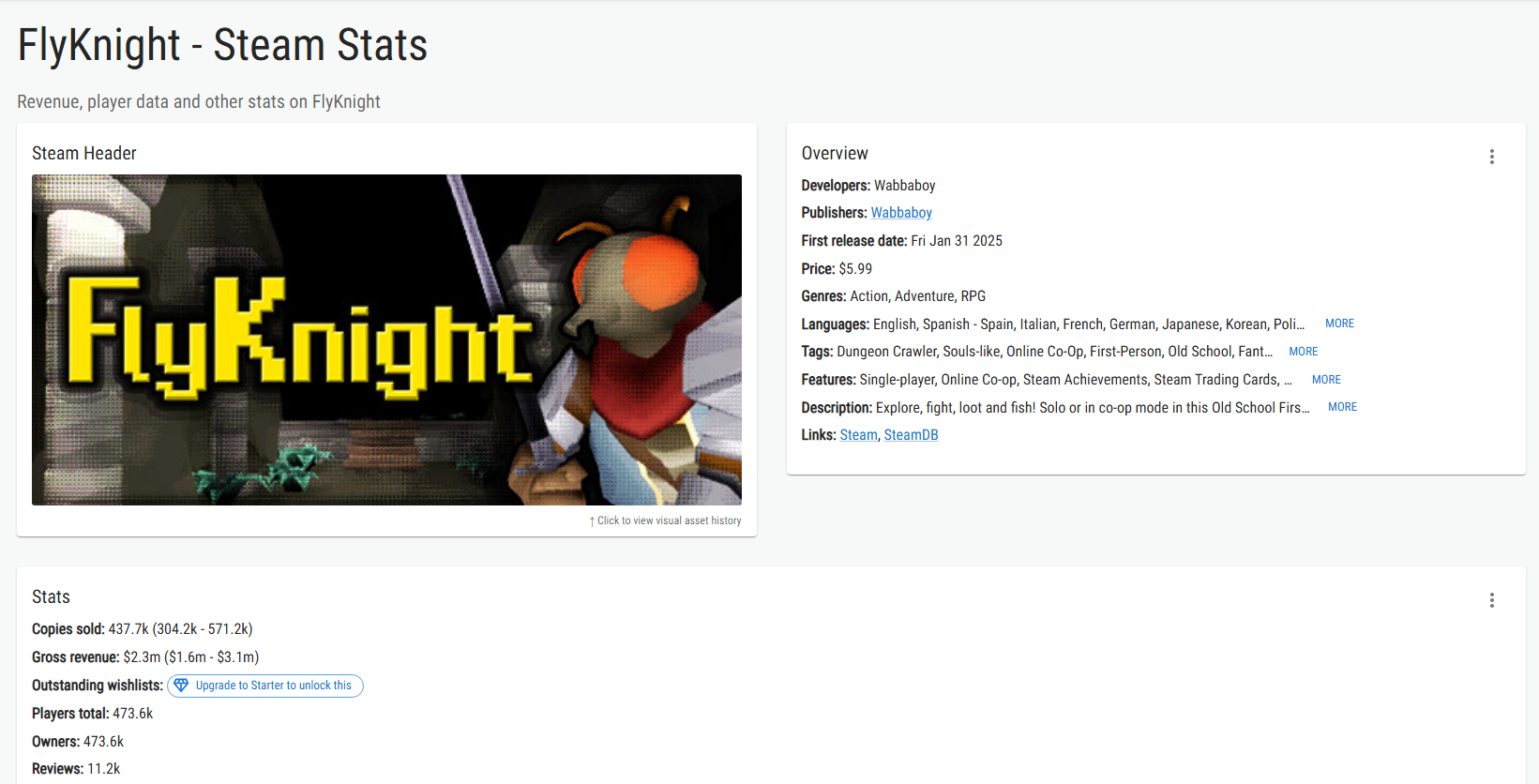The image size is (1539, 784).
Task: Click the 'Gross revenue: $2.3m' line
Action: (x=145, y=657)
